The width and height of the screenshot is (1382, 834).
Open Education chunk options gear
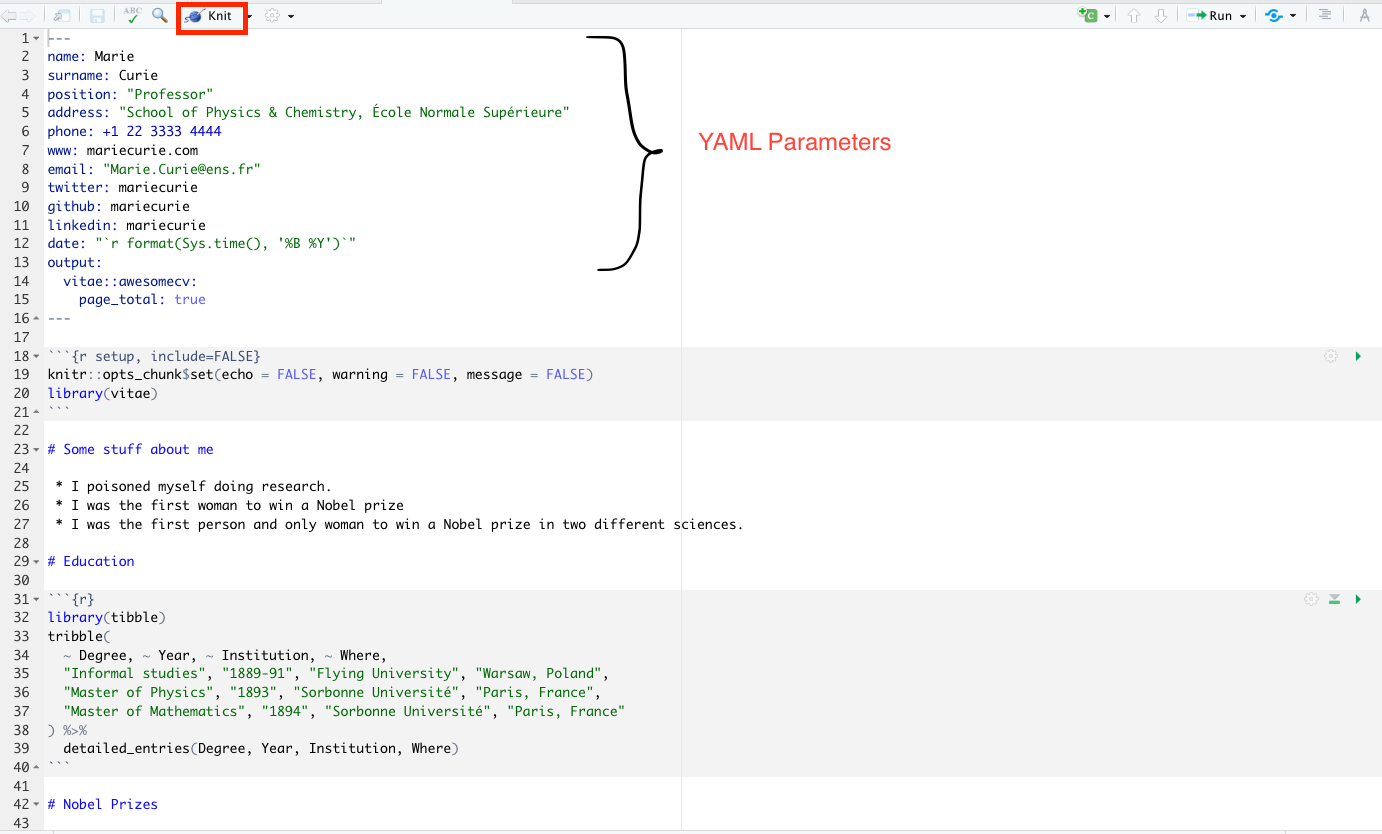[1311, 599]
